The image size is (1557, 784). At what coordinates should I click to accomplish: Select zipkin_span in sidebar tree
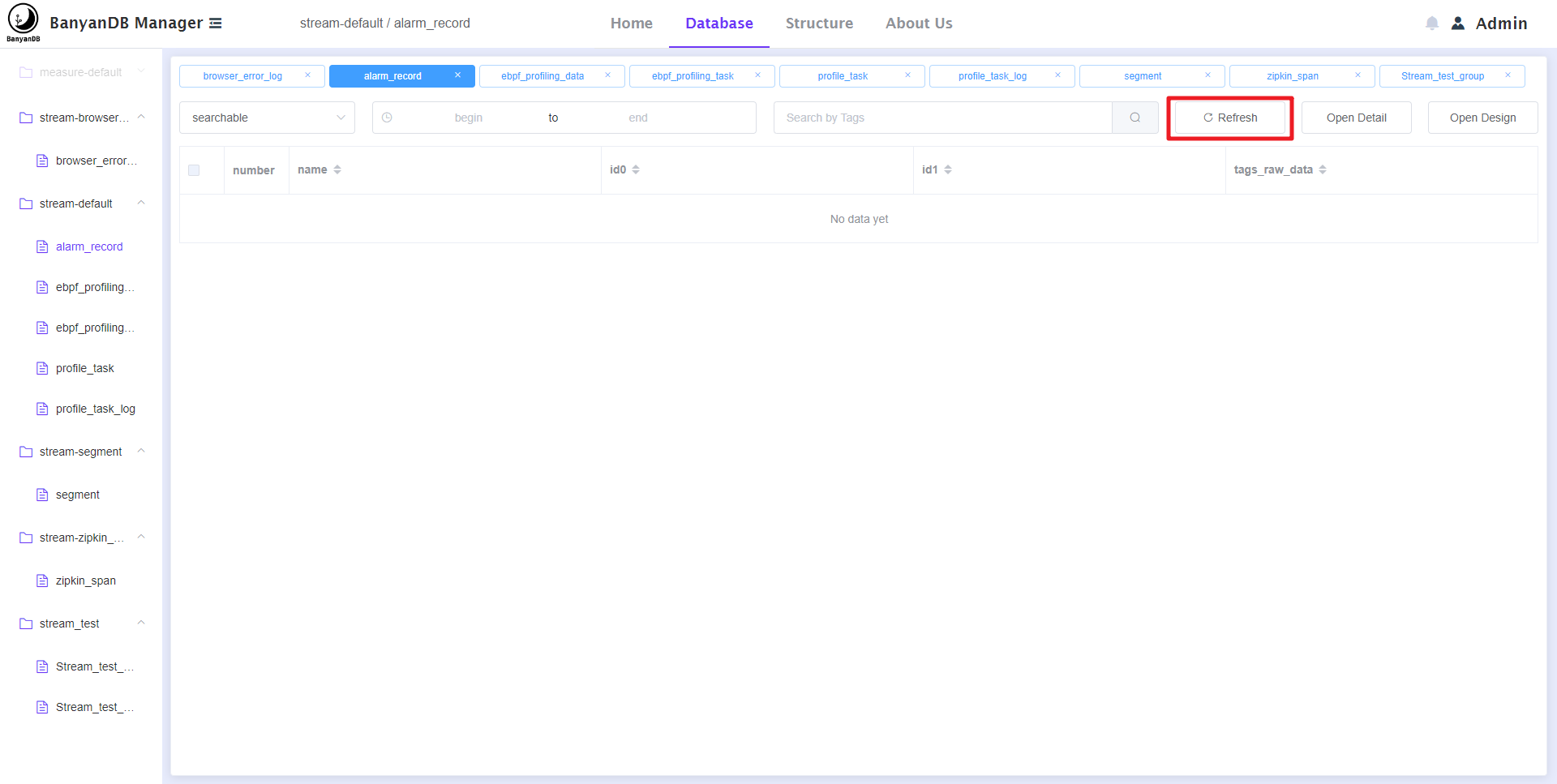click(x=86, y=581)
